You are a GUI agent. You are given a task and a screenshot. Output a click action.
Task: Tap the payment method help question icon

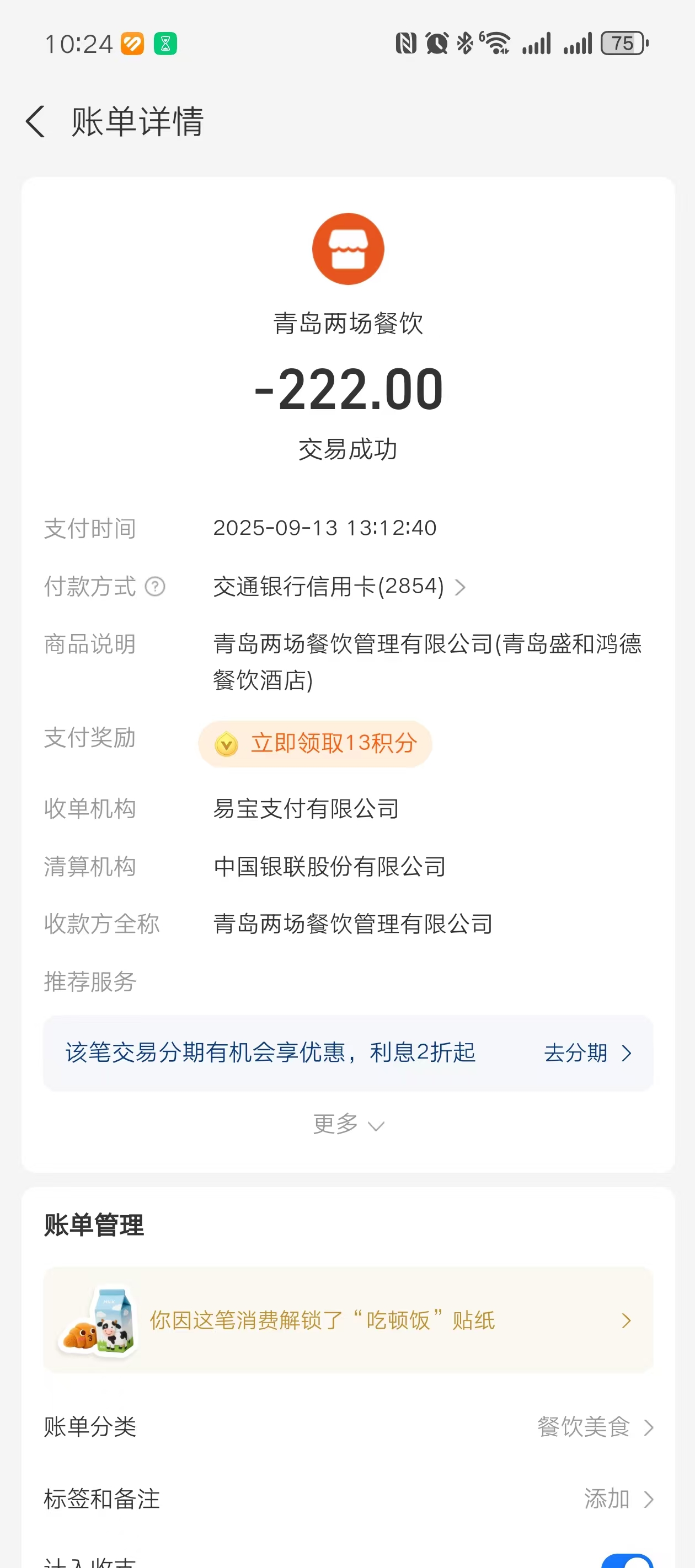[154, 587]
